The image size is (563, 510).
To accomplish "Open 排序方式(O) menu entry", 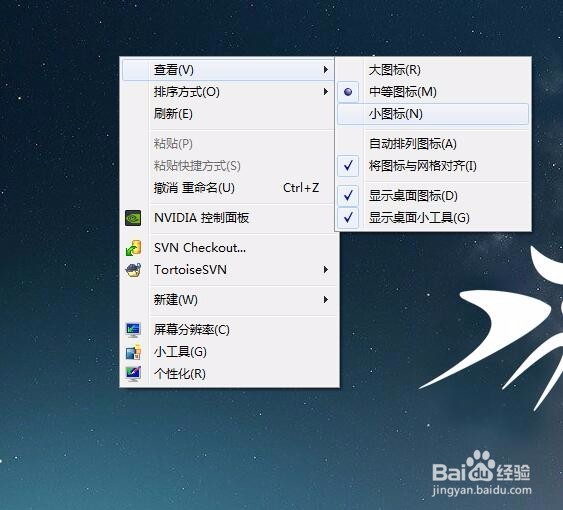I will (x=228, y=92).
